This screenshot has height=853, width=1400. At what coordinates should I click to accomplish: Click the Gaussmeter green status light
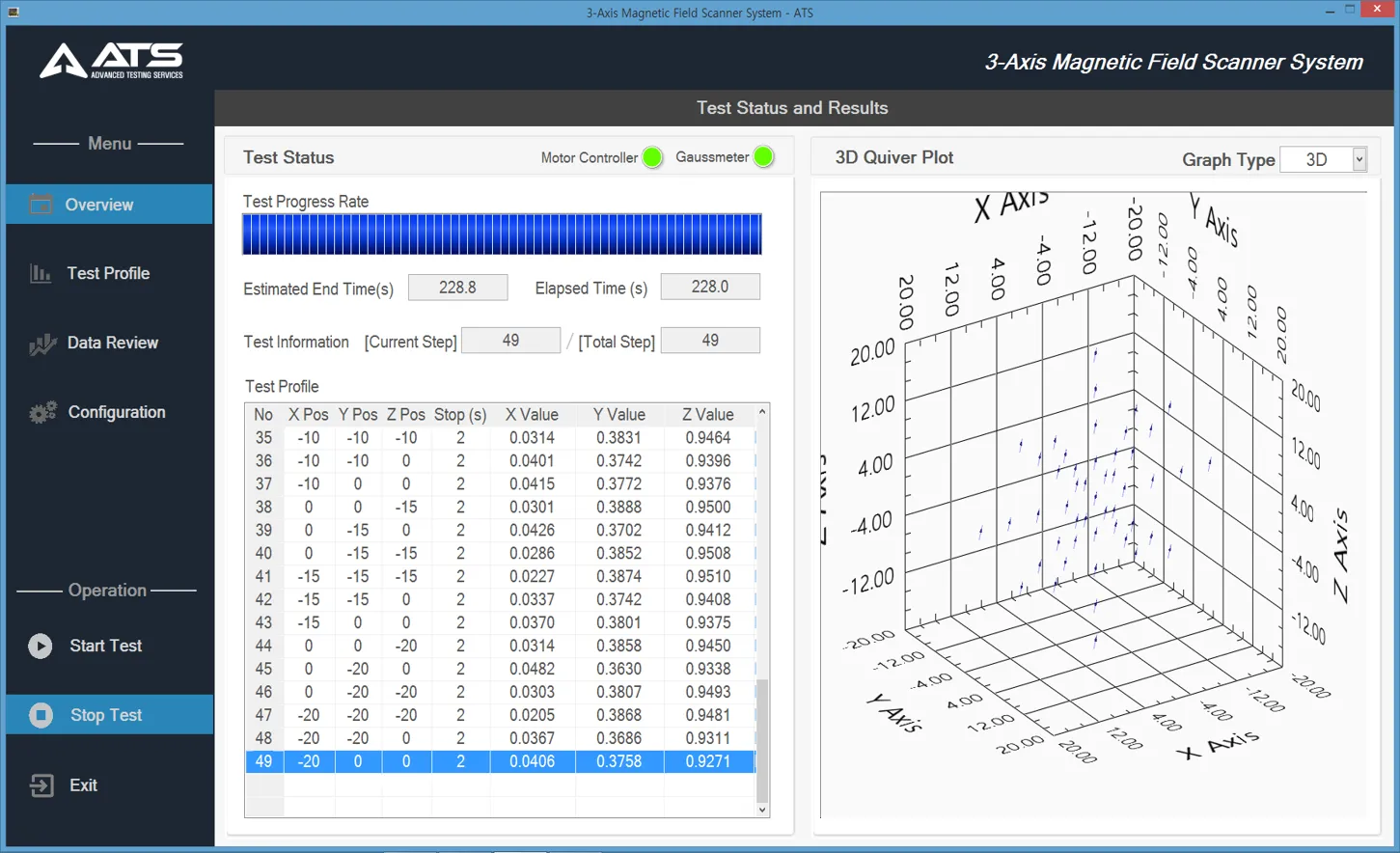pyautogui.click(x=763, y=156)
